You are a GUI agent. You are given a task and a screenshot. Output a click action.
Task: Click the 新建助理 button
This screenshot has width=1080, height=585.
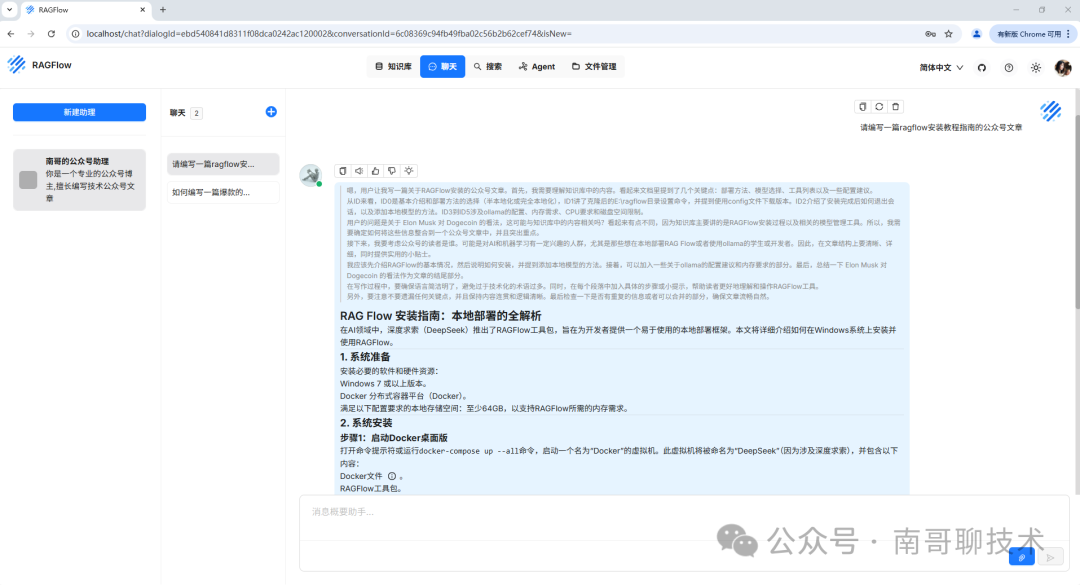[79, 112]
